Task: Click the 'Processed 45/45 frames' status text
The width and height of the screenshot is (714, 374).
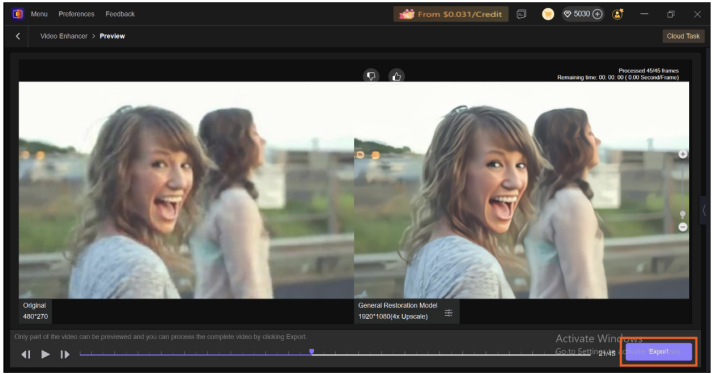Action: point(648,71)
